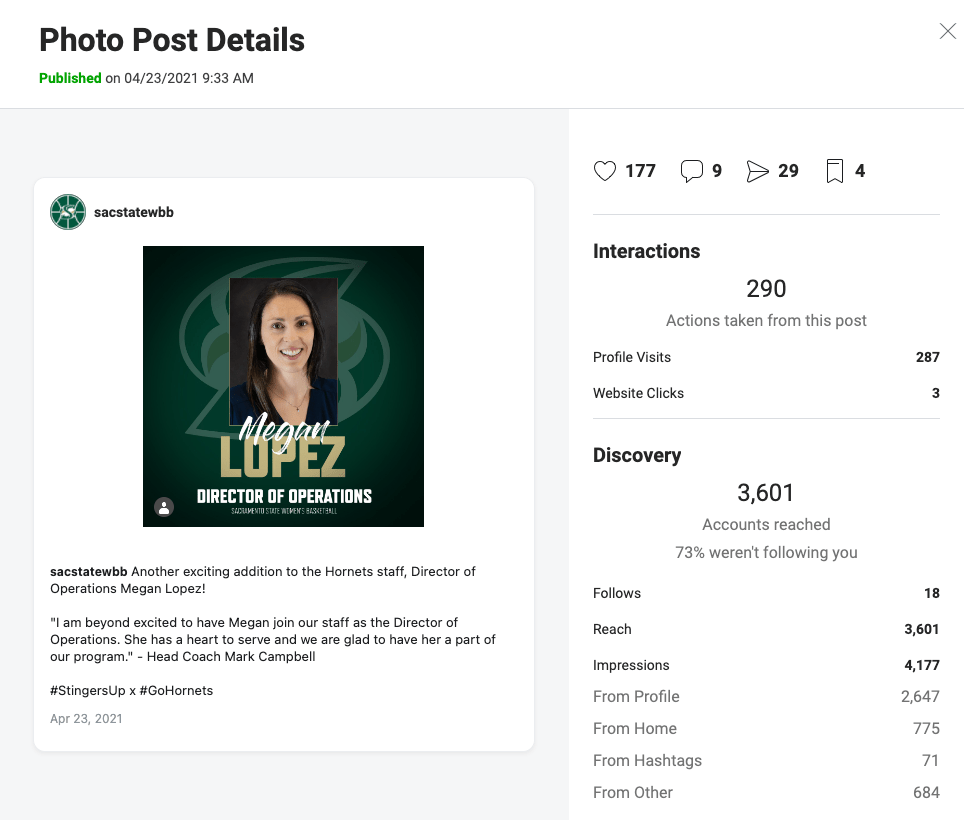Screen dimensions: 964x820
Task: Click the bookmark saves icon
Action: (x=835, y=172)
